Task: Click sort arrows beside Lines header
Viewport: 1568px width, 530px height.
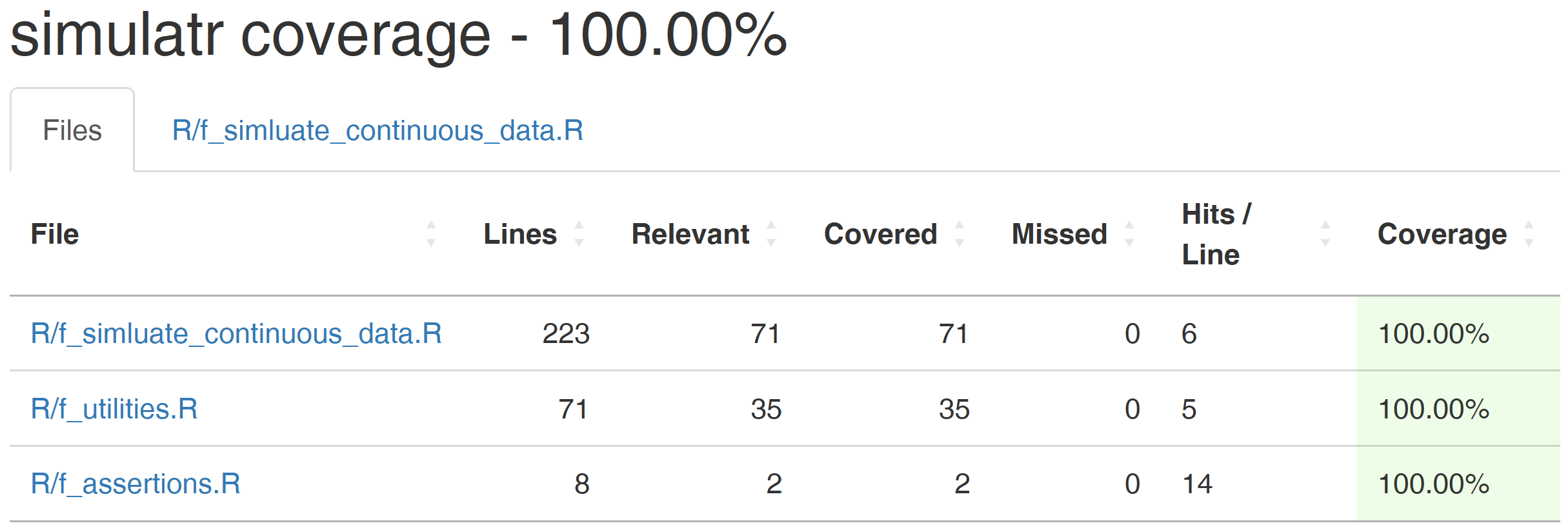Action: point(579,233)
